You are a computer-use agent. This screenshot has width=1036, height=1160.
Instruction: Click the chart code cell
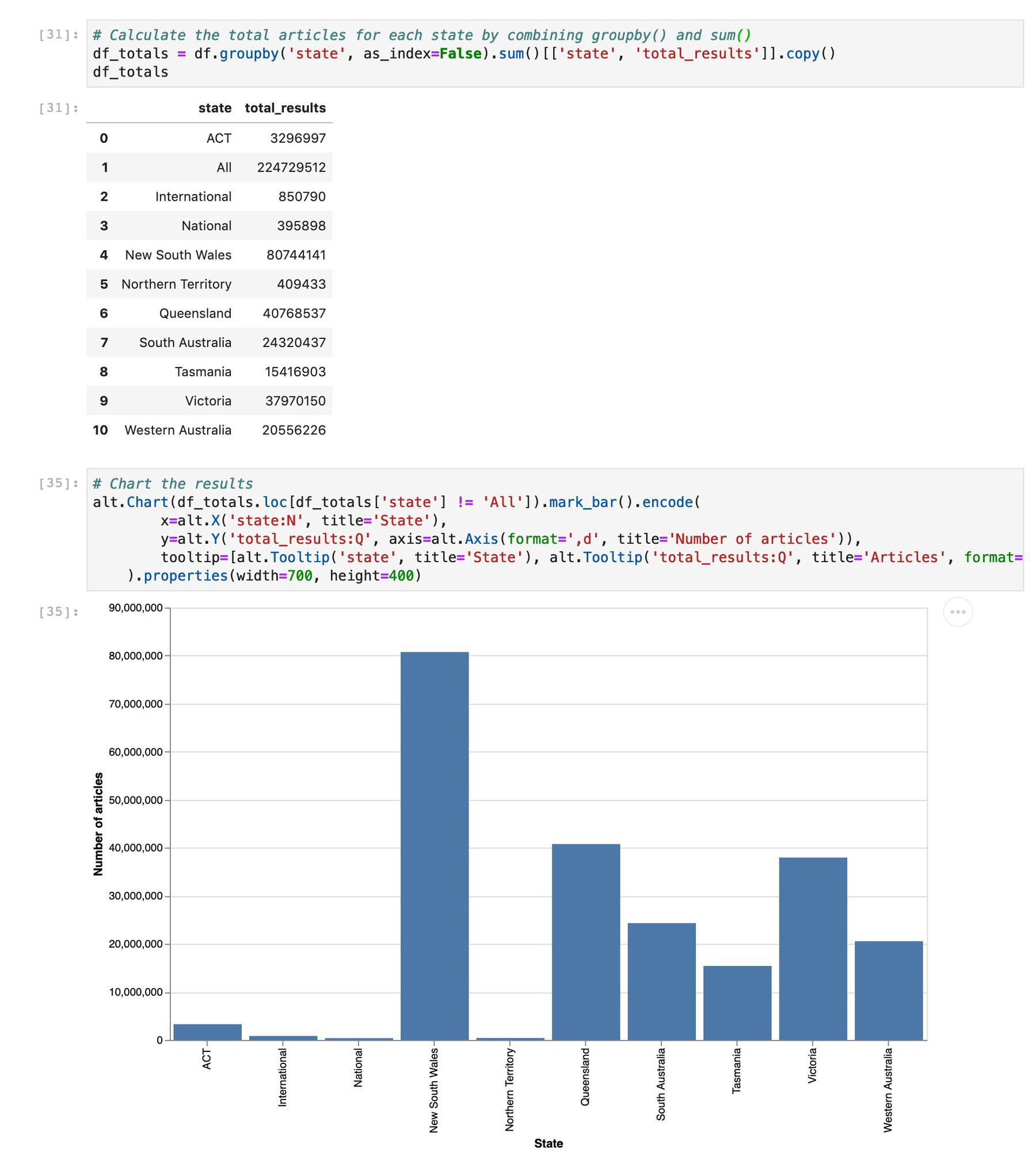(x=555, y=529)
